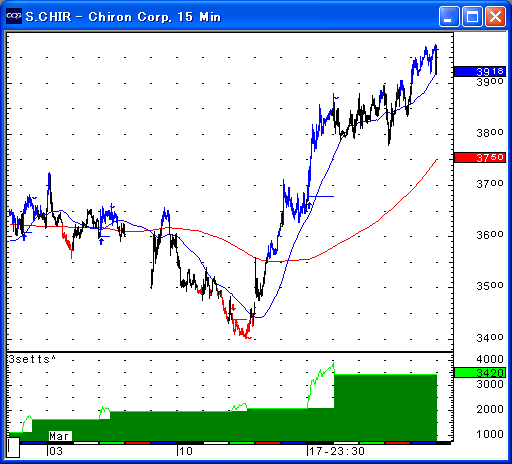Select the 03 date marker on time axis
The image size is (512, 464).
coord(56,451)
